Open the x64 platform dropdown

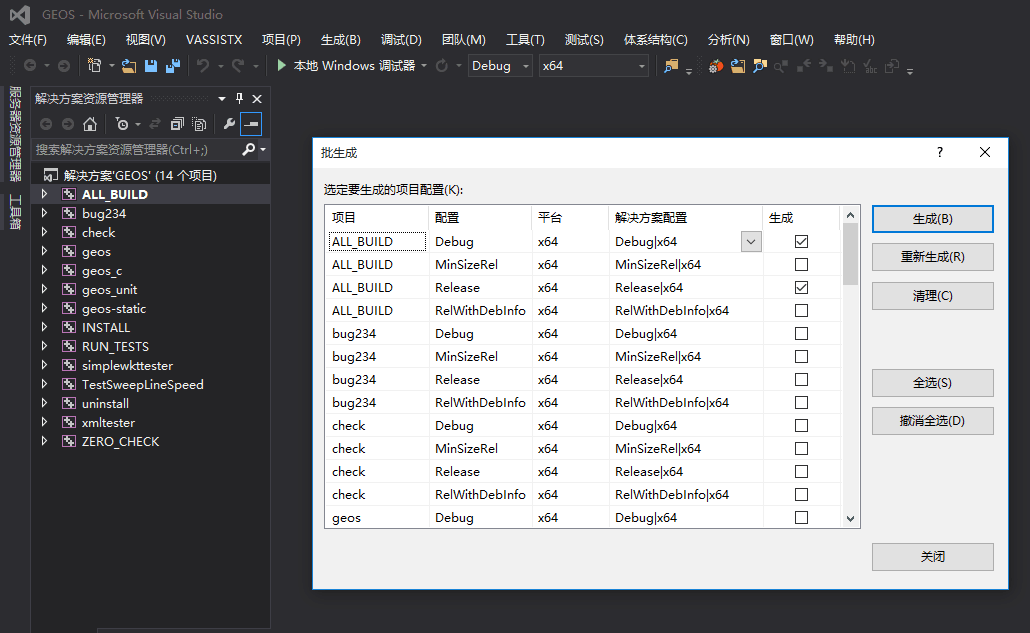(x=594, y=66)
